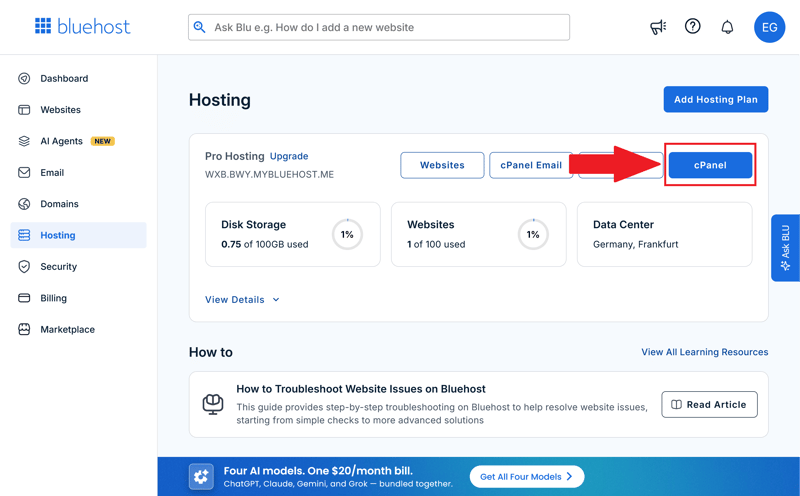This screenshot has height=496, width=800.
Task: Click the Upgrade link next to Pro Hosting
Action: (289, 156)
